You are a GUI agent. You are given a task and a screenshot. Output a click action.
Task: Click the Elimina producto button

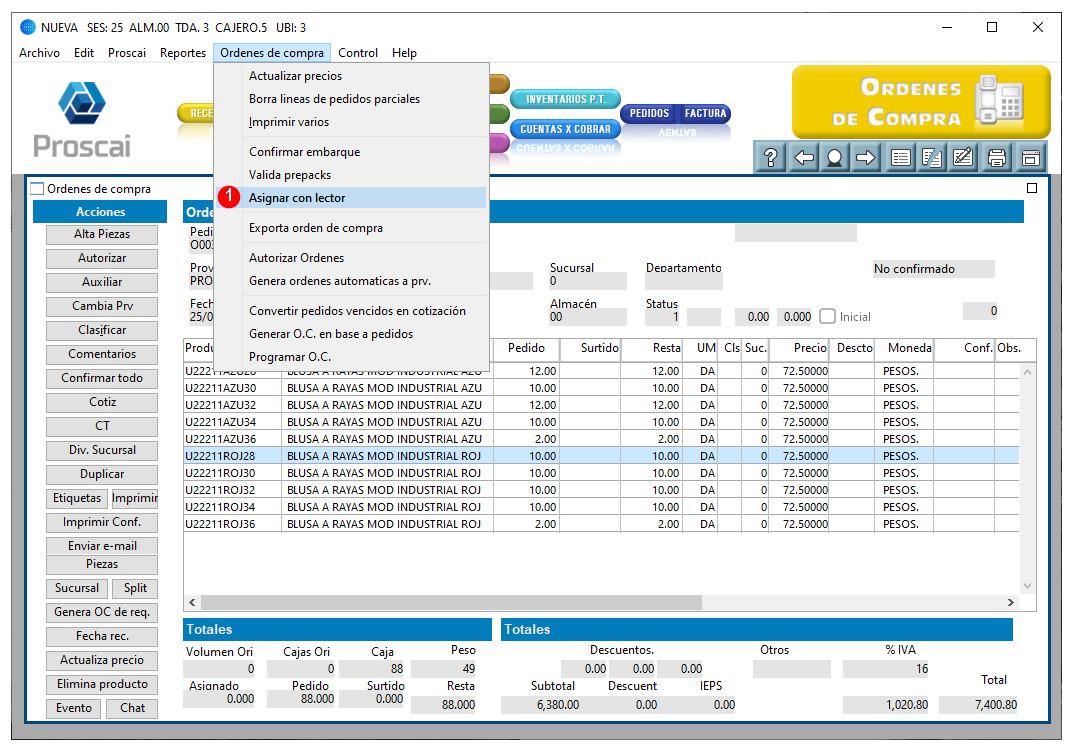(102, 685)
